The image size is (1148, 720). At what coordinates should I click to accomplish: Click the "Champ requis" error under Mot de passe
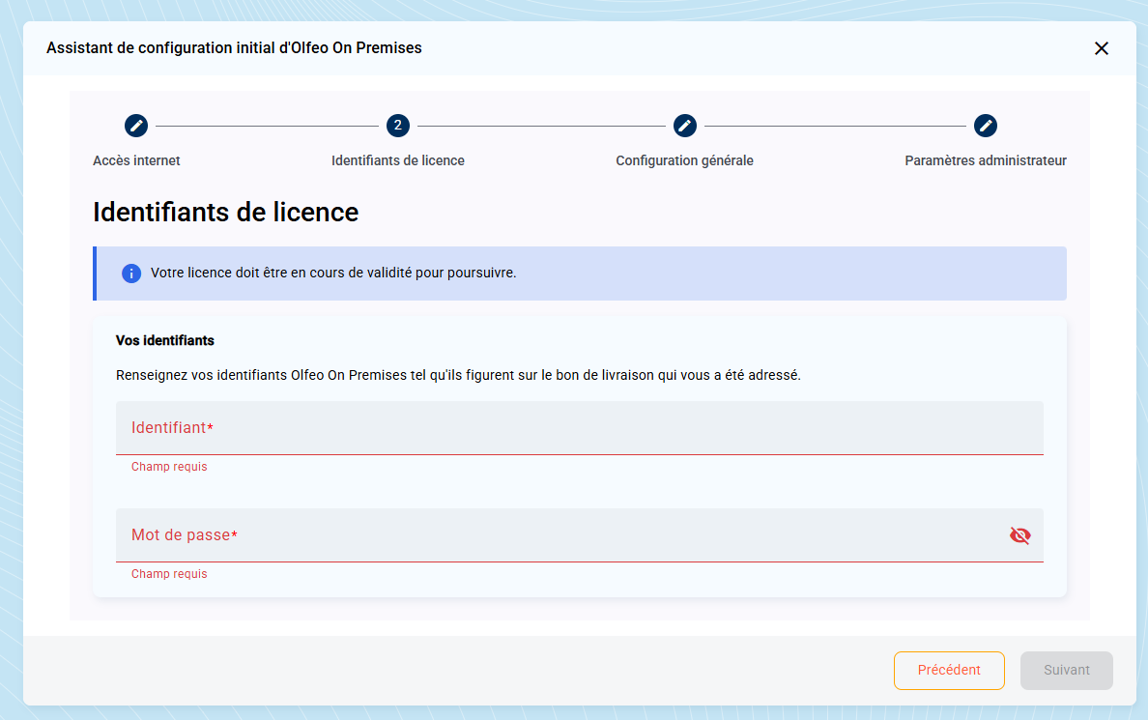(169, 574)
